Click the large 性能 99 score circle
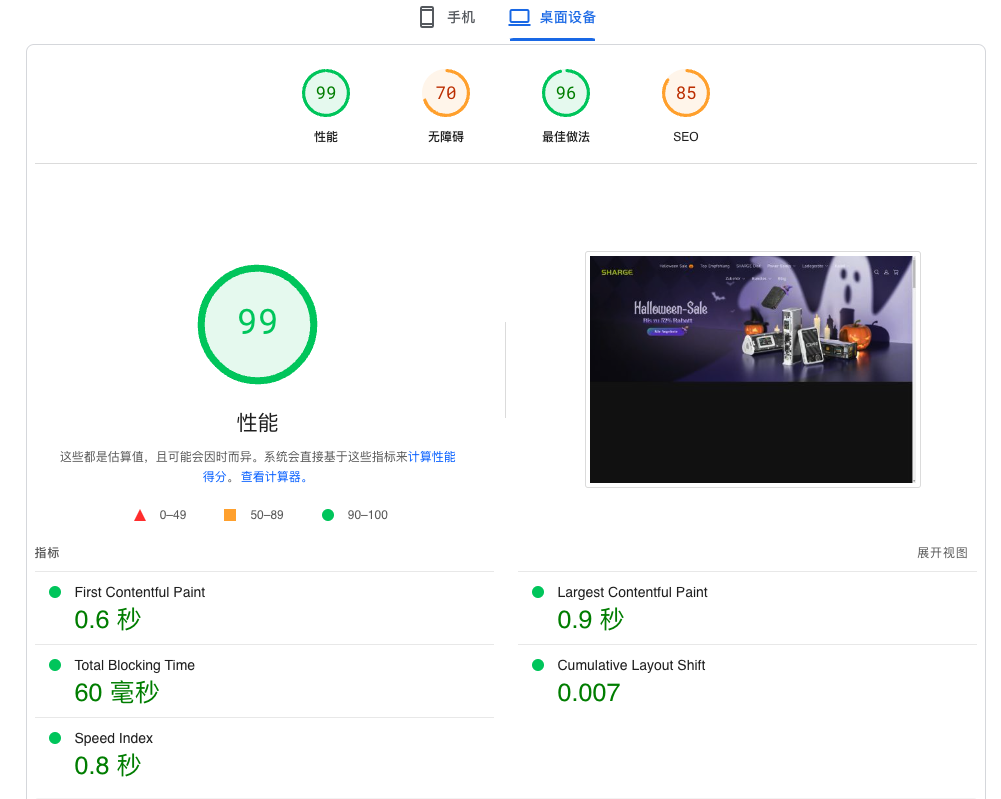This screenshot has width=1001, height=799. [x=257, y=324]
